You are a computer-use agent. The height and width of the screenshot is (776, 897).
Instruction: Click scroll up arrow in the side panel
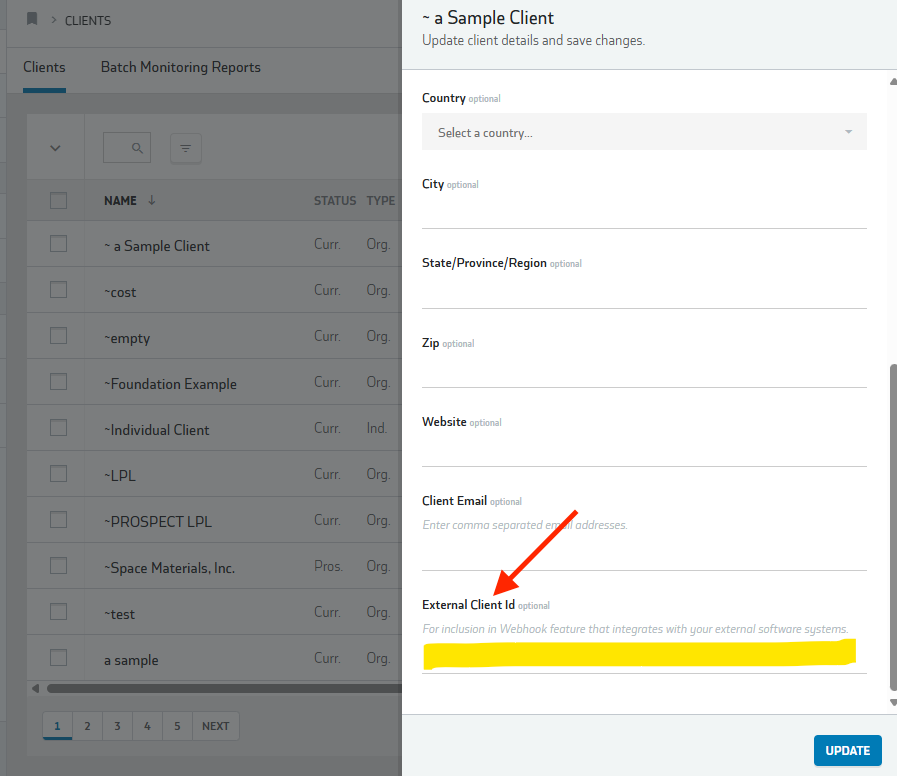[x=892, y=83]
